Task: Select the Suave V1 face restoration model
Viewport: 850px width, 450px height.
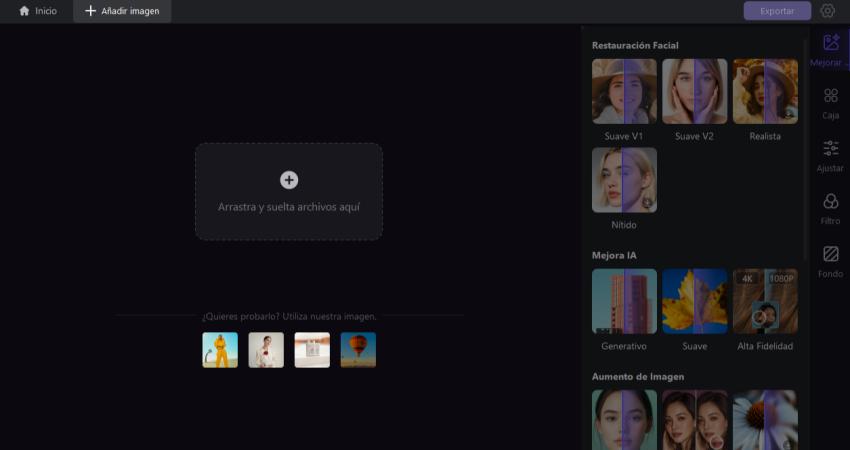Action: 624,91
